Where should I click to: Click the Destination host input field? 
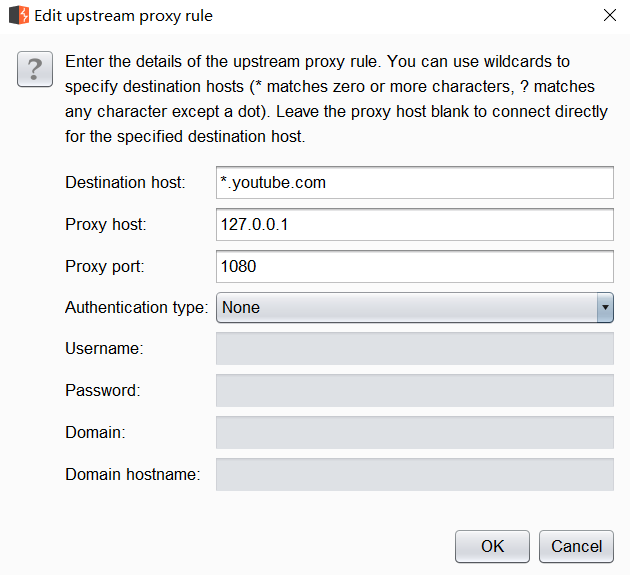414,183
